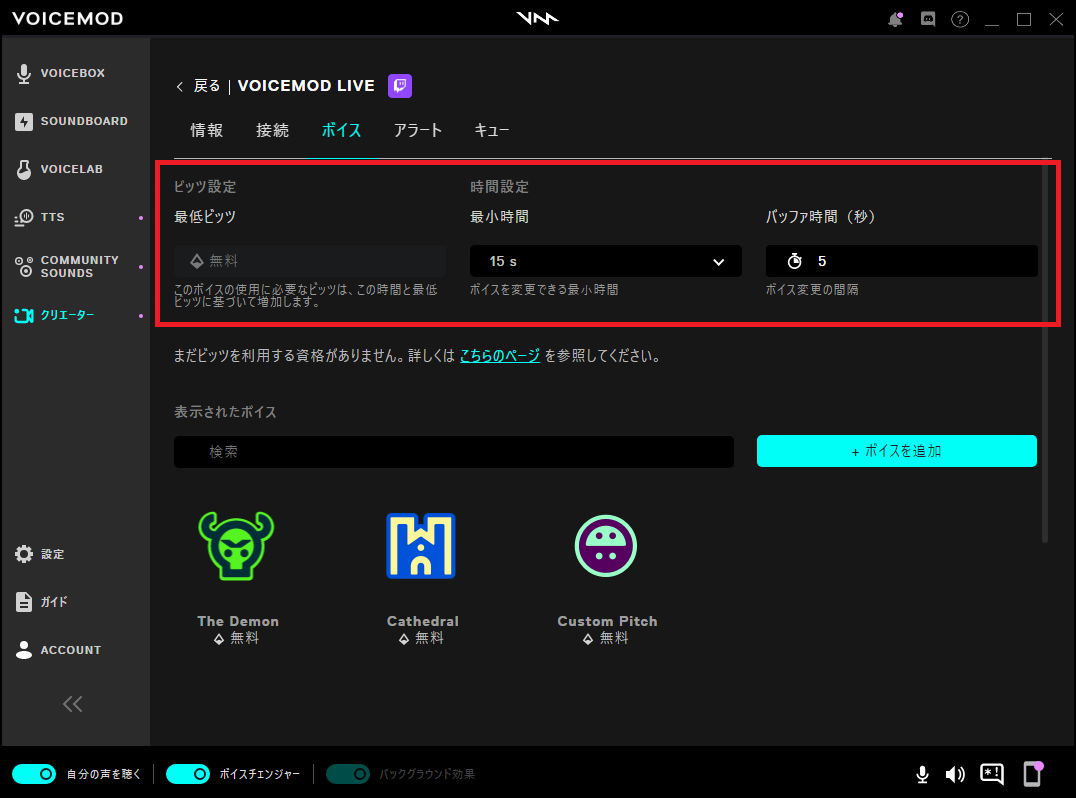Toggle the ボイスチェンジャー switch

pos(188,774)
